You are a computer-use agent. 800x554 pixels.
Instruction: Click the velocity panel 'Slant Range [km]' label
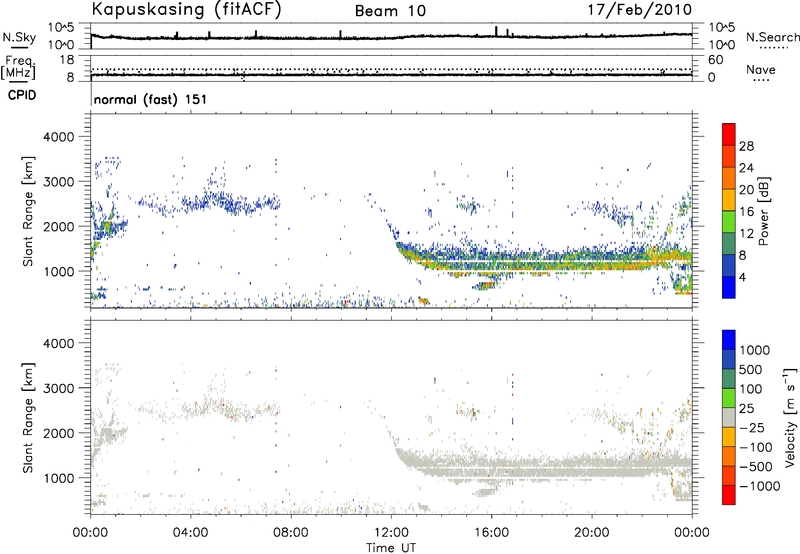pyautogui.click(x=28, y=417)
